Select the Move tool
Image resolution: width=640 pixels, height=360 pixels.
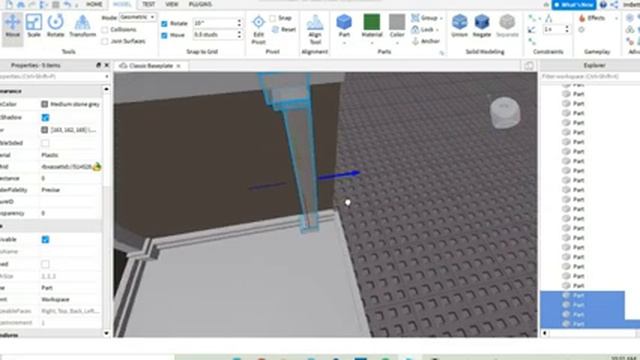[x=12, y=26]
